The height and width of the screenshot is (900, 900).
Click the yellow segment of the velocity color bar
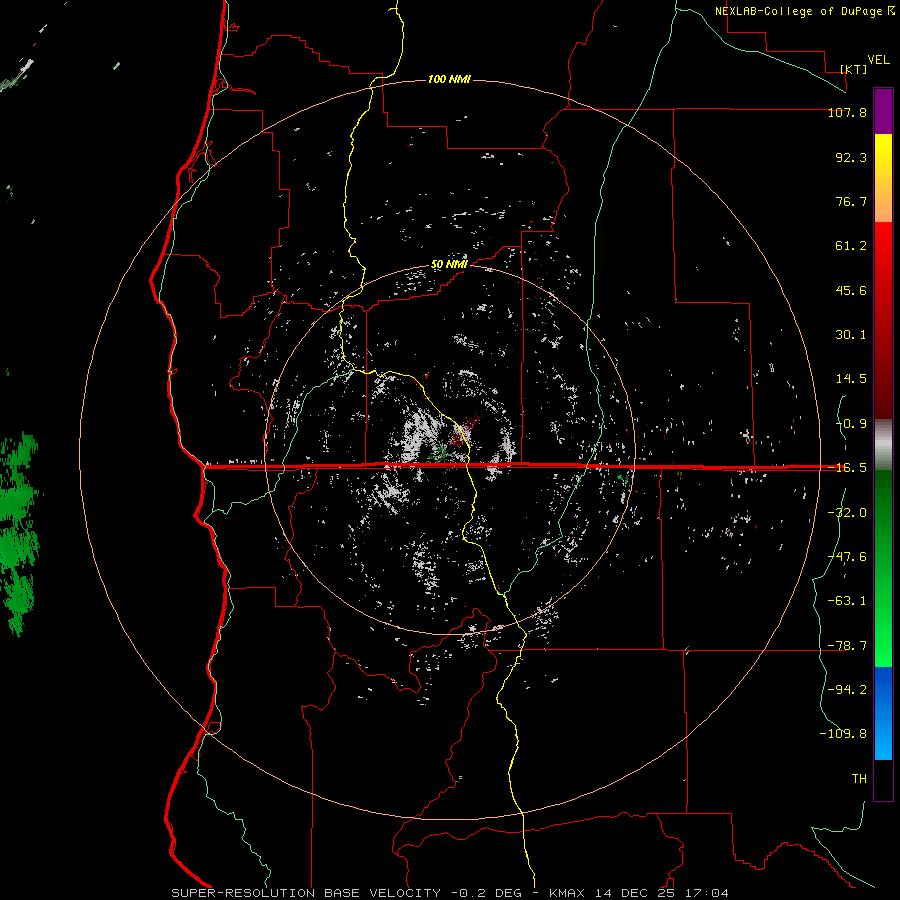[x=883, y=178]
